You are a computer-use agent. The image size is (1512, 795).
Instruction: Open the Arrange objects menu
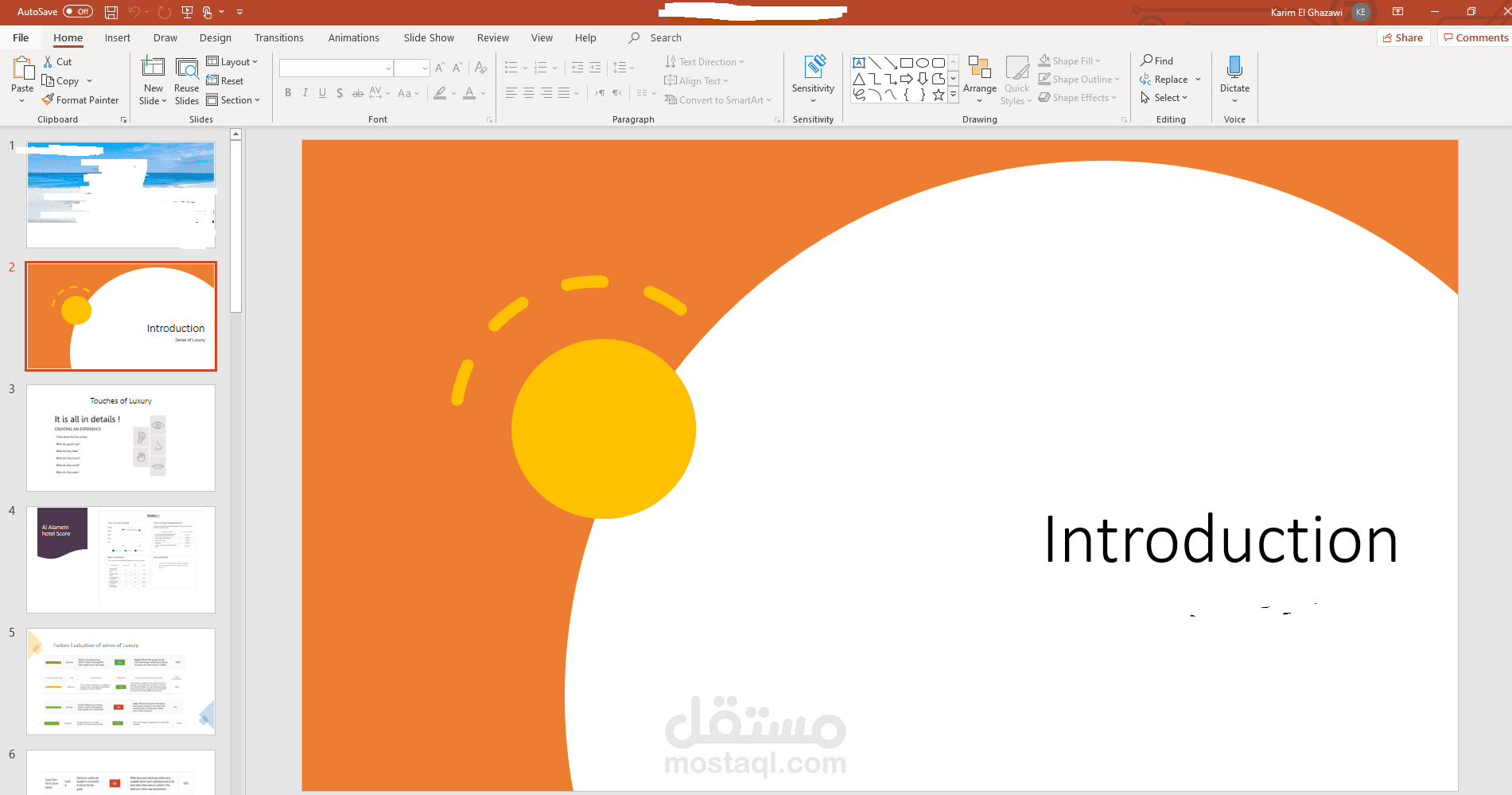coord(979,80)
